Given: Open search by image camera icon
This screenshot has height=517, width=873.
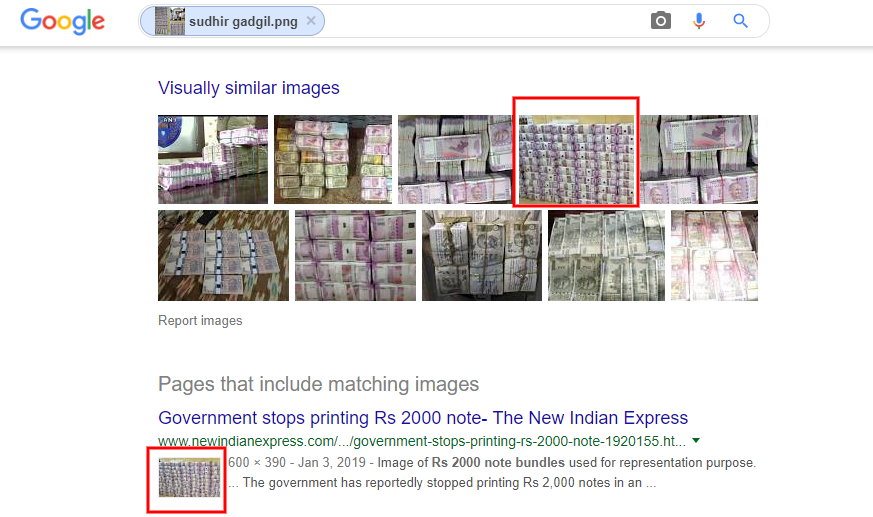Looking at the screenshot, I should click(x=660, y=21).
